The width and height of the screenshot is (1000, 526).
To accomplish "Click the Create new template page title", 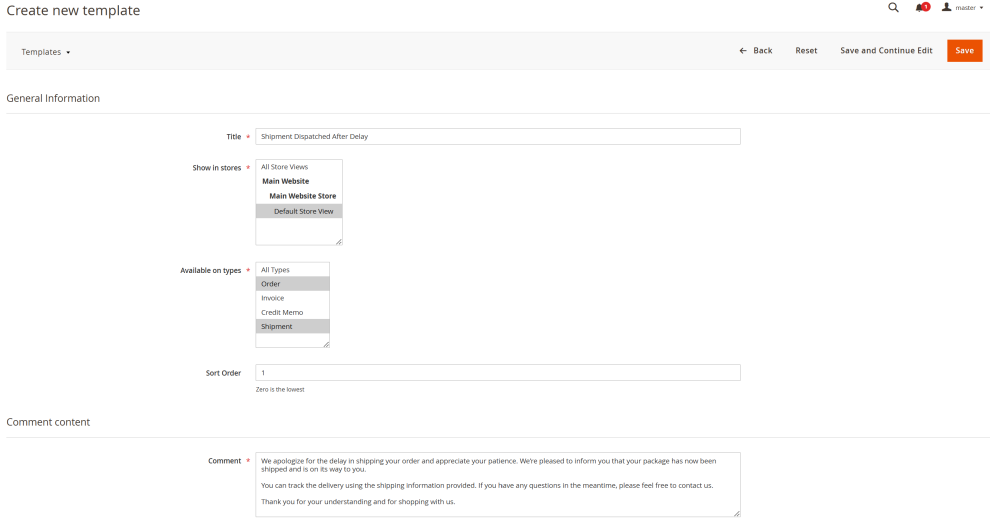I will tap(73, 10).
